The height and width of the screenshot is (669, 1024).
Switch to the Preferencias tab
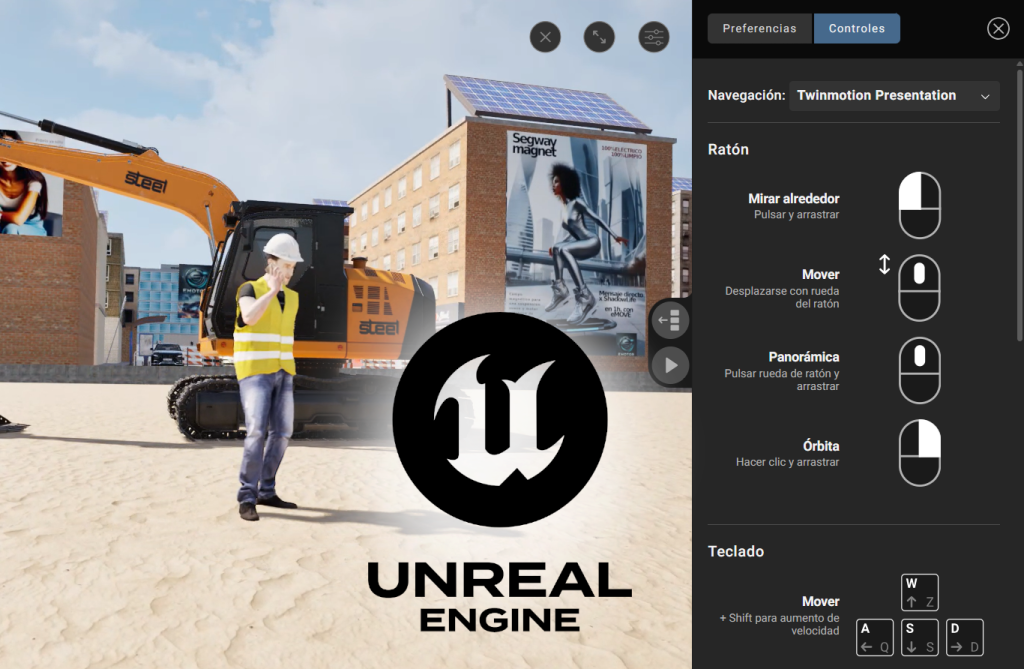pos(760,28)
